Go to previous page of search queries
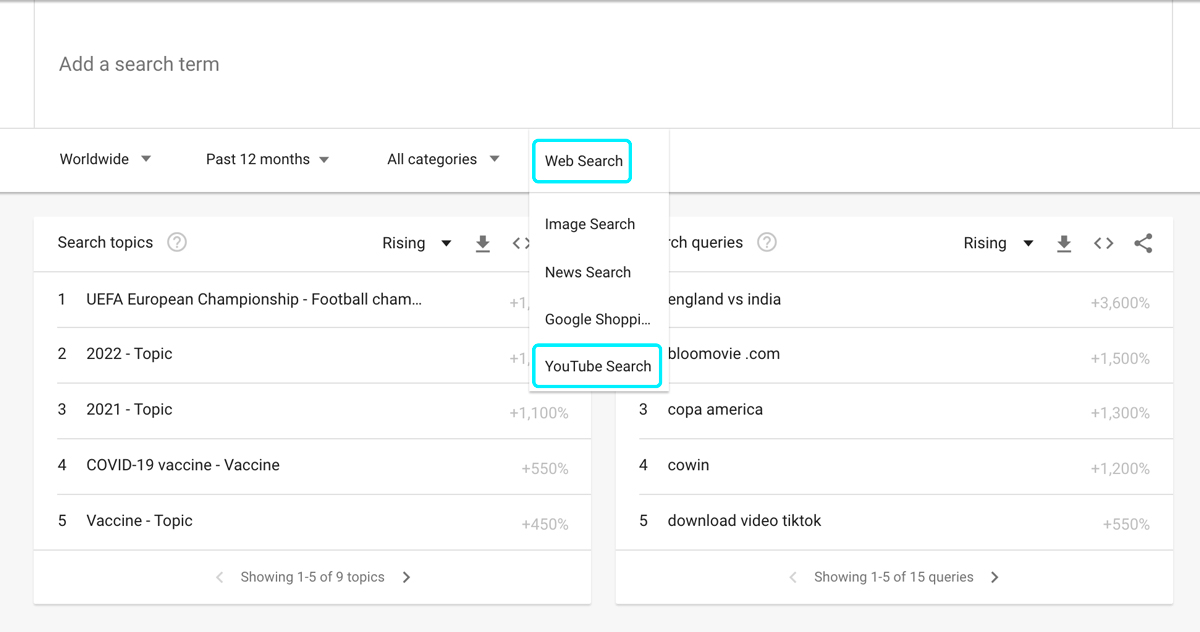Screen dimensions: 1200x632 tap(793, 577)
